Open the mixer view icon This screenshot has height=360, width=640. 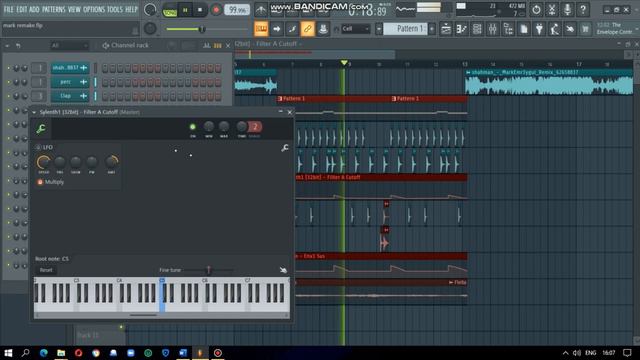493,29
